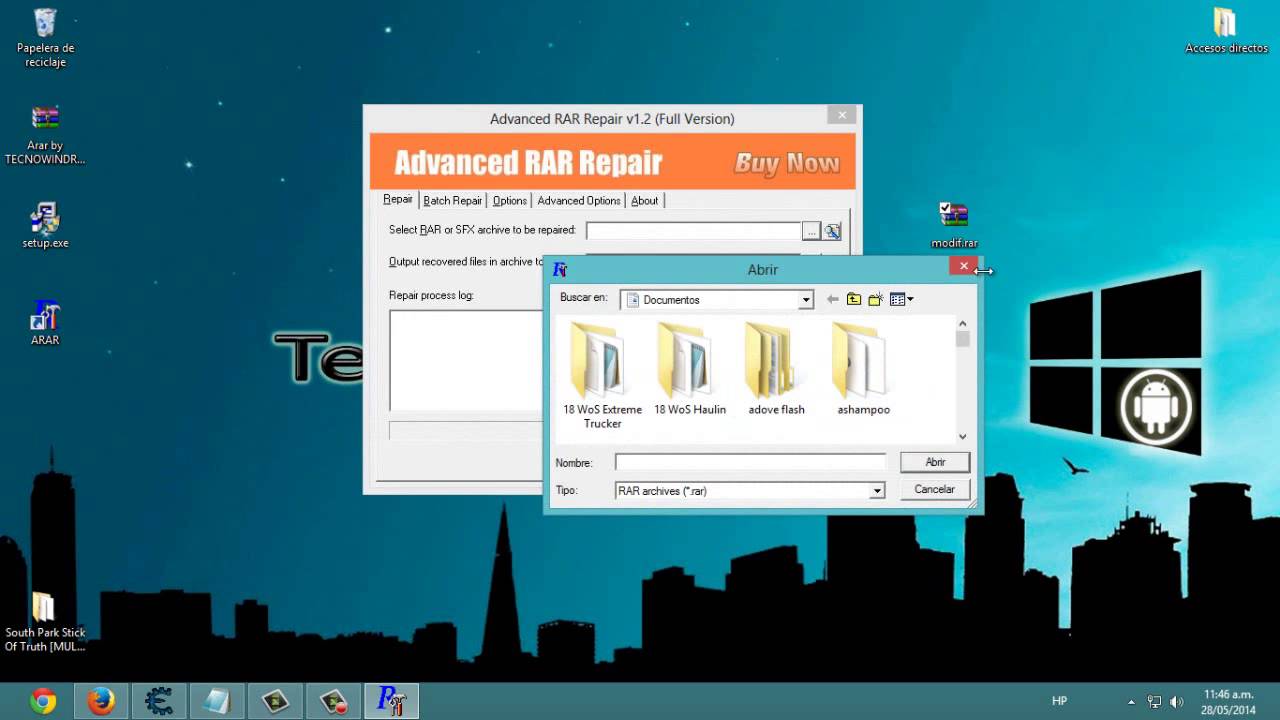Image resolution: width=1280 pixels, height=720 pixels.
Task: Switch to the Batch Repair tab
Action: pos(453,201)
